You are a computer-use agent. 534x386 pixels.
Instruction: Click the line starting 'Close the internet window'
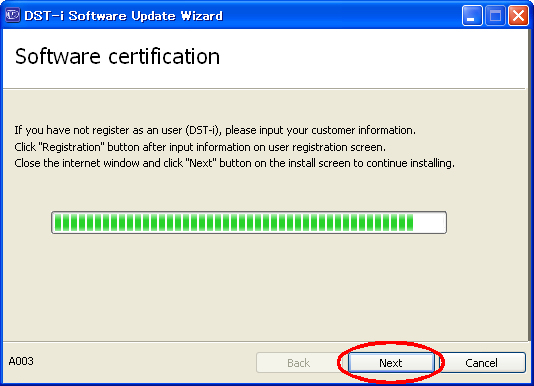234,163
